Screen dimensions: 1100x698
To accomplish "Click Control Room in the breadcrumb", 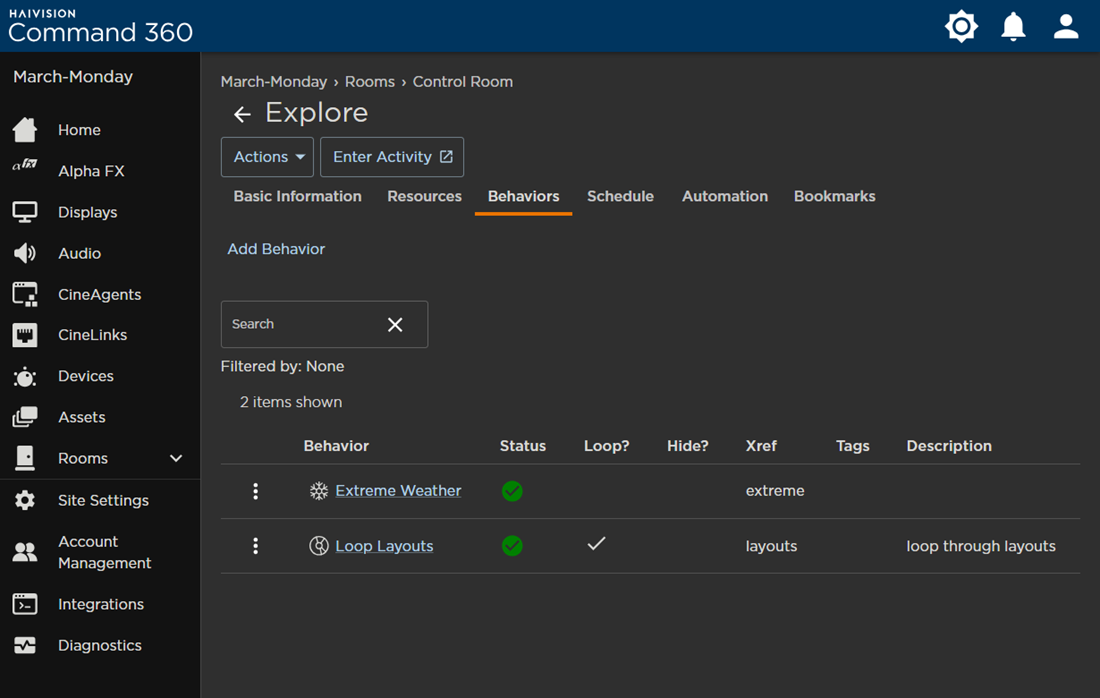I will (x=462, y=81).
